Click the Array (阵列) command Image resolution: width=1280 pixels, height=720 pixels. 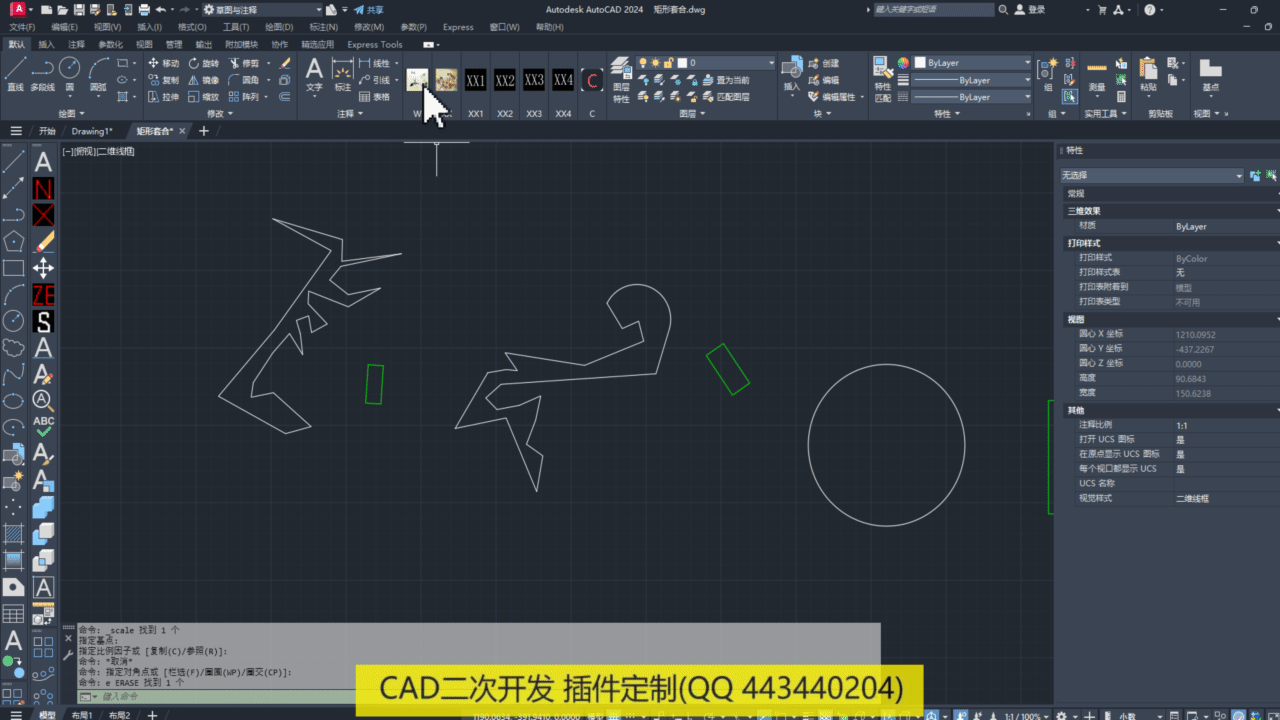click(245, 97)
